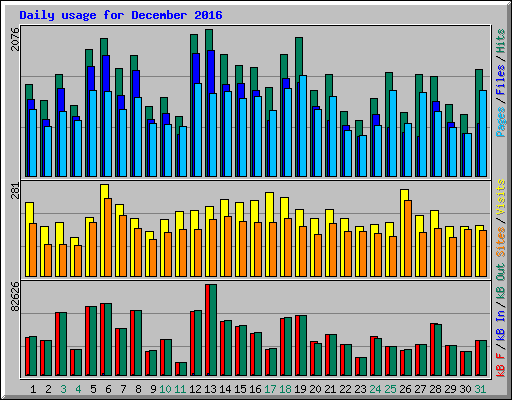Click the 'Daily usage for December 2016' title
Viewport: 512px width, 400px height.
(x=121, y=15)
